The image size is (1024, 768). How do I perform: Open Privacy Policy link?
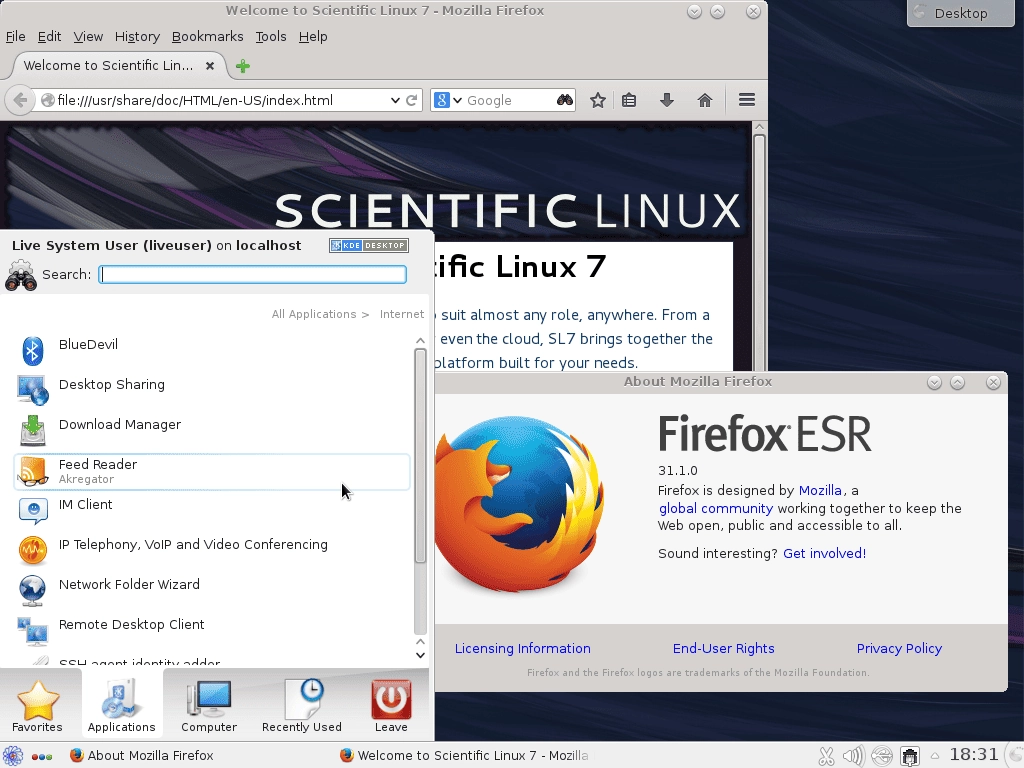pyautogui.click(x=899, y=648)
